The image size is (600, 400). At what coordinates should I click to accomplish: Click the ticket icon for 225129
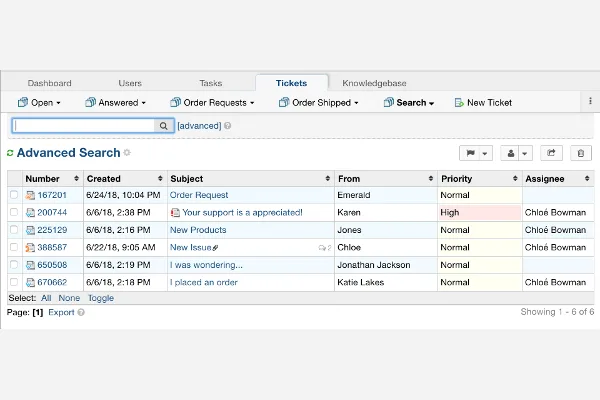(30, 230)
